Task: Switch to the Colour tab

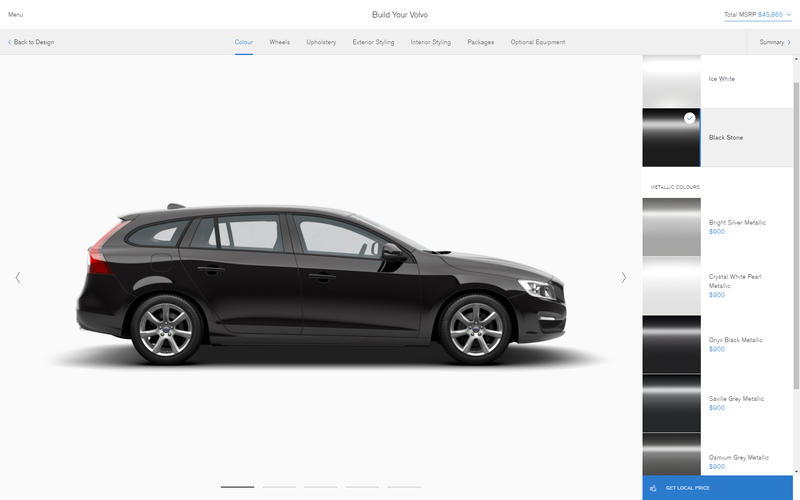Action: pos(244,42)
